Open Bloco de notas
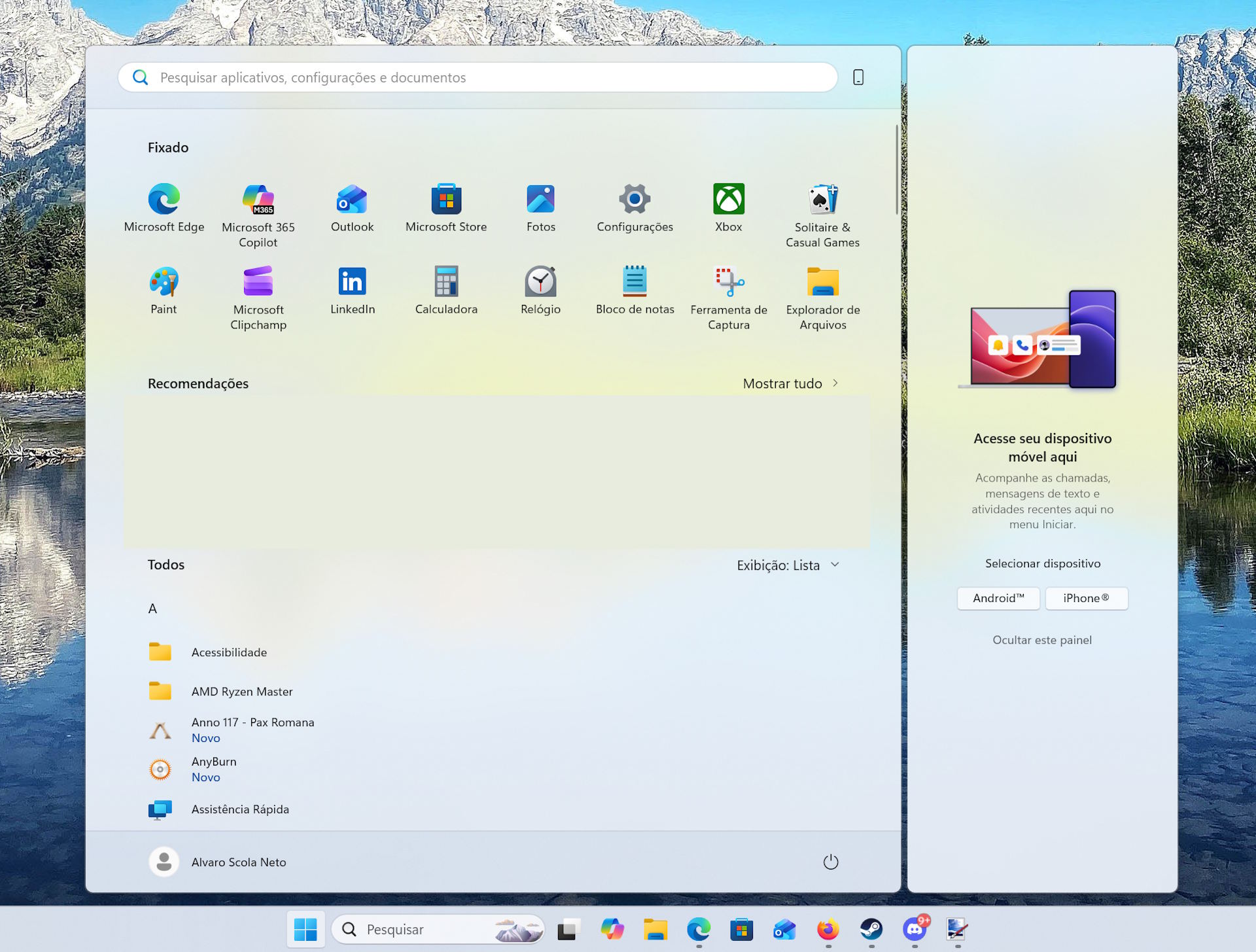Viewport: 1256px width, 952px height. tap(635, 291)
